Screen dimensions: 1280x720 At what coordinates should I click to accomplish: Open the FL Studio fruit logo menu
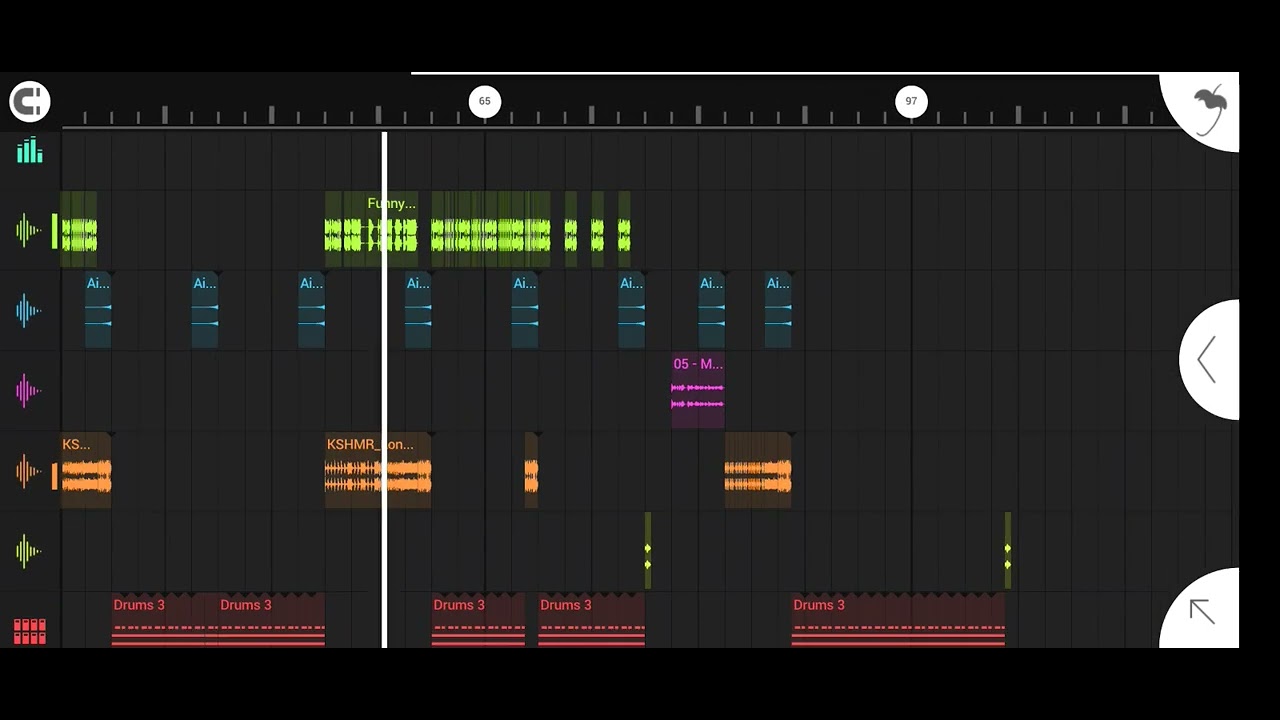click(1209, 108)
